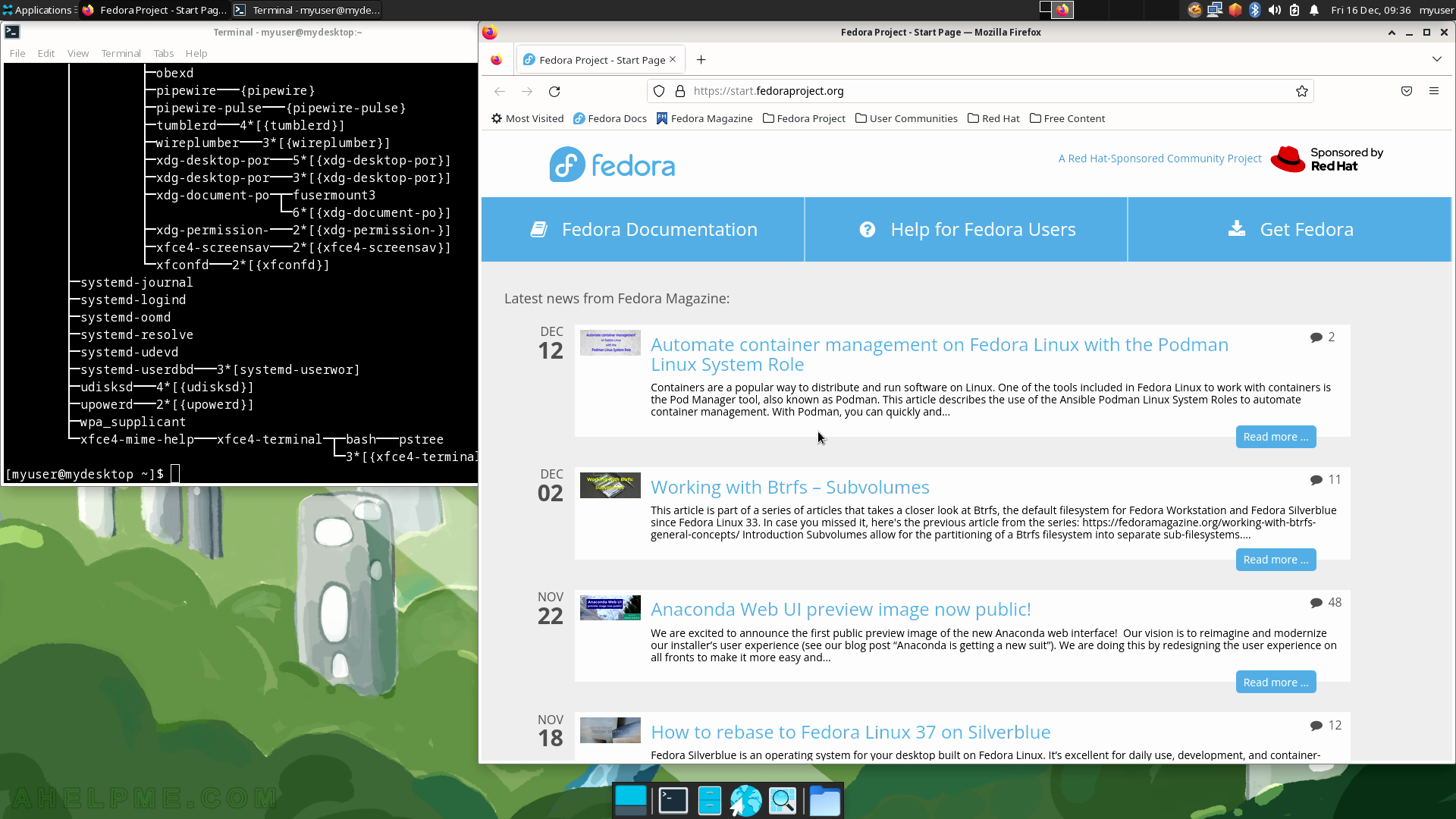1456x819 pixels.
Task: Open the home folder icon in the dock
Action: [x=824, y=801]
